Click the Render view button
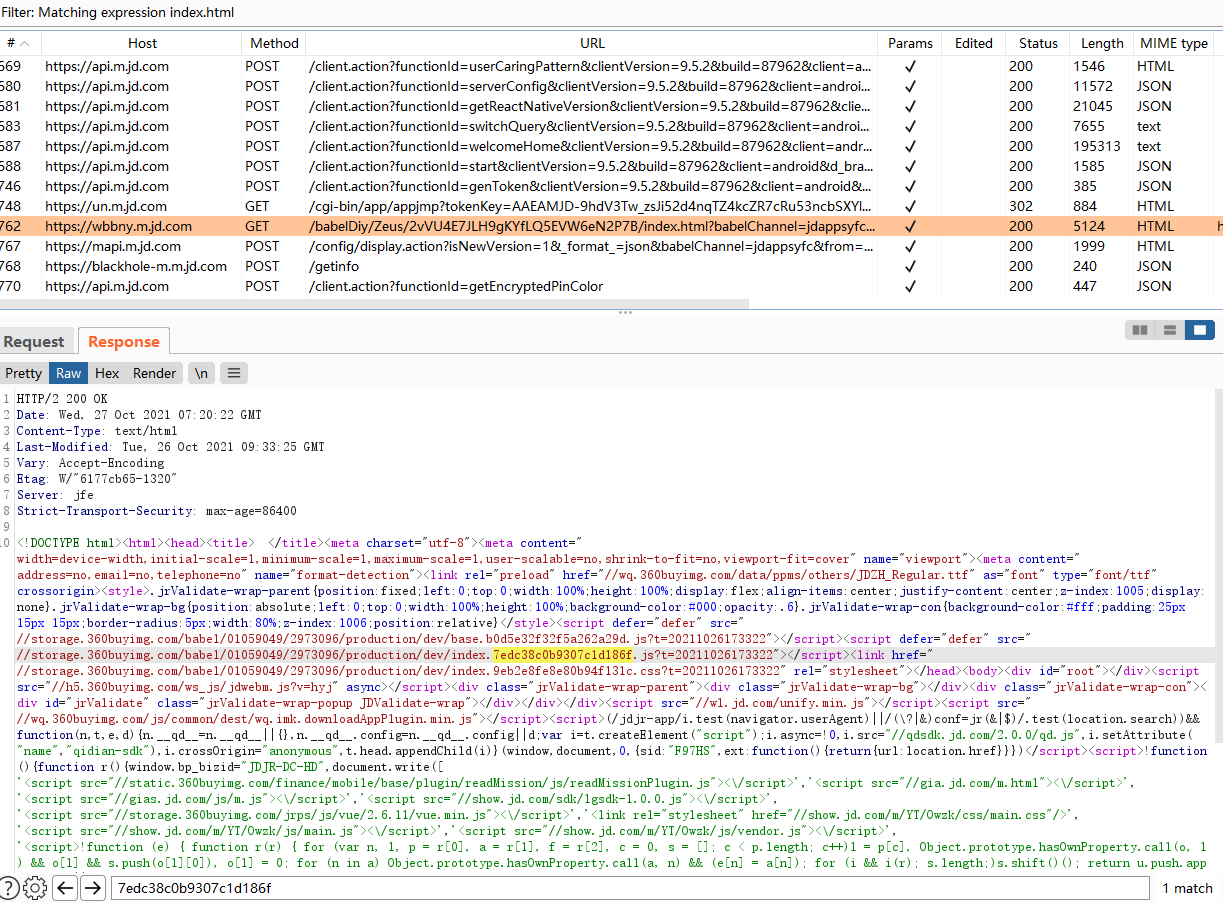1223x903 pixels. (154, 373)
